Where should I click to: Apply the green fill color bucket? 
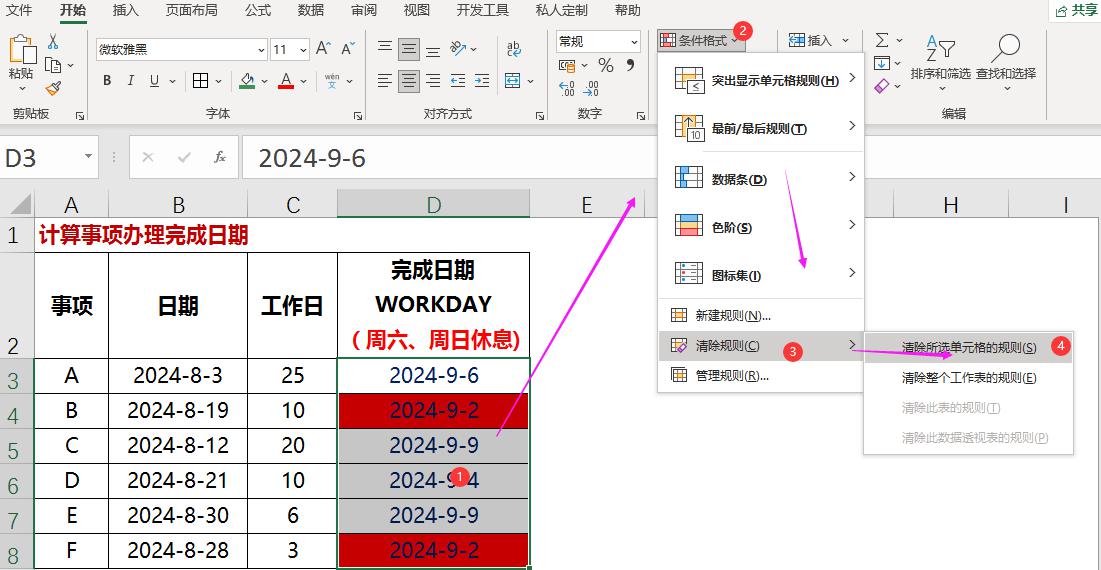(246, 81)
